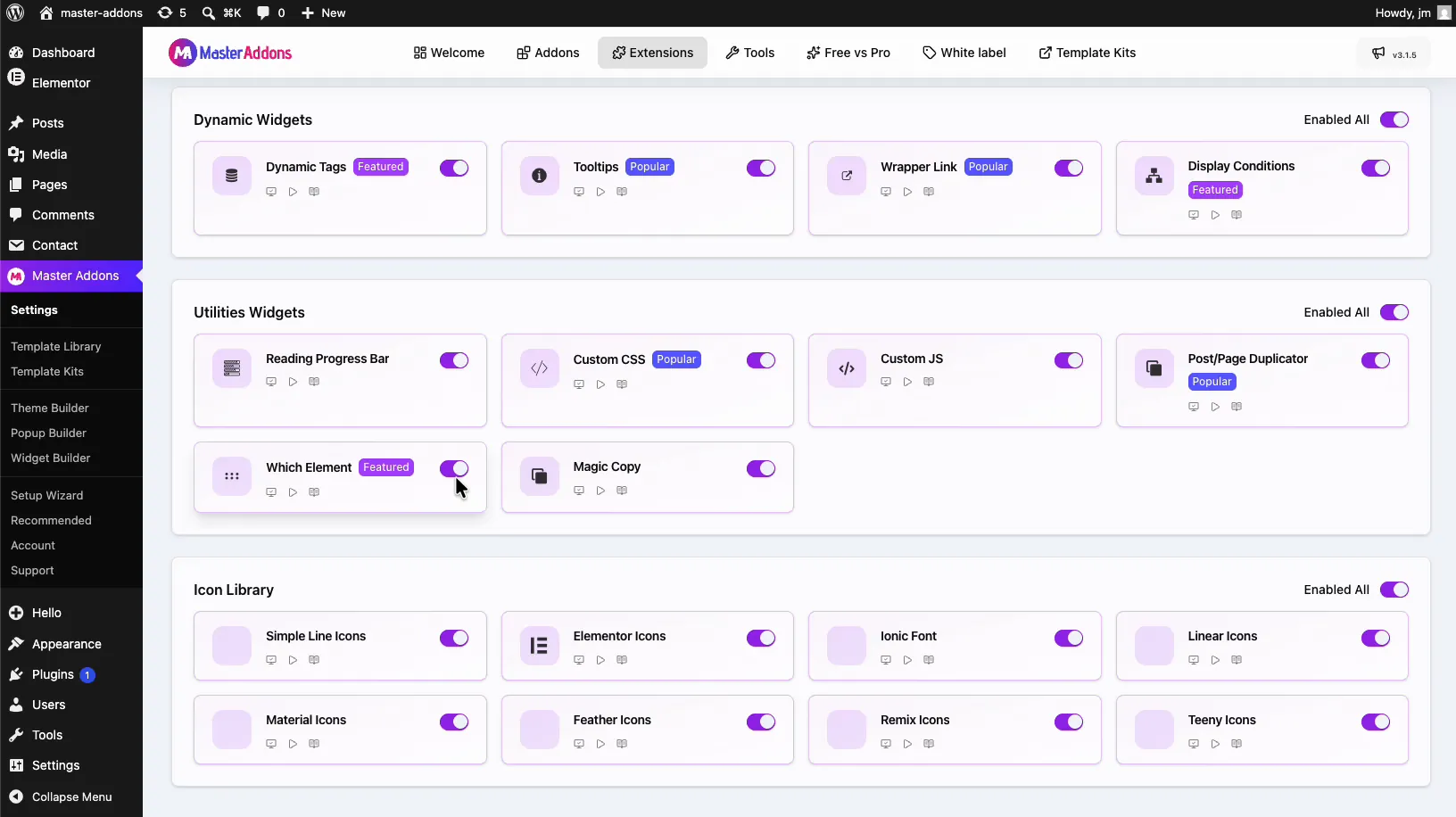Play video tutorial for Feather Icons

(x=600, y=744)
